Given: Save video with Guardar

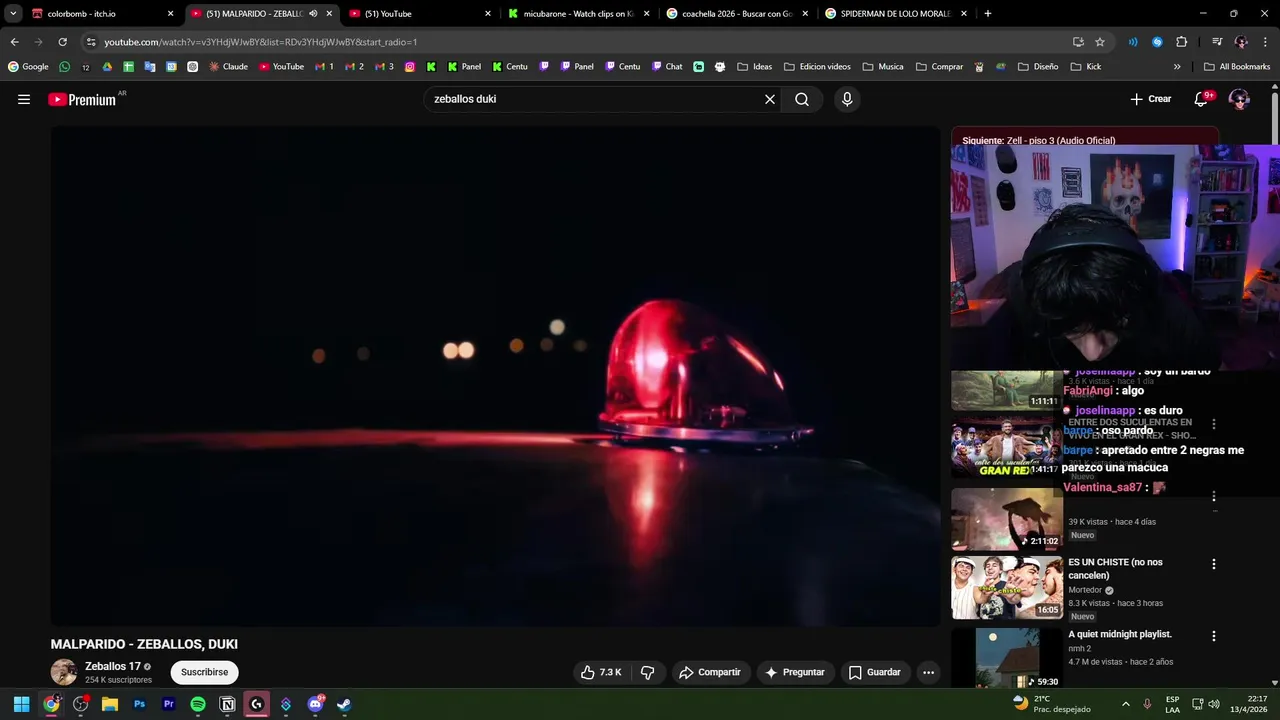Looking at the screenshot, I should coord(875,672).
